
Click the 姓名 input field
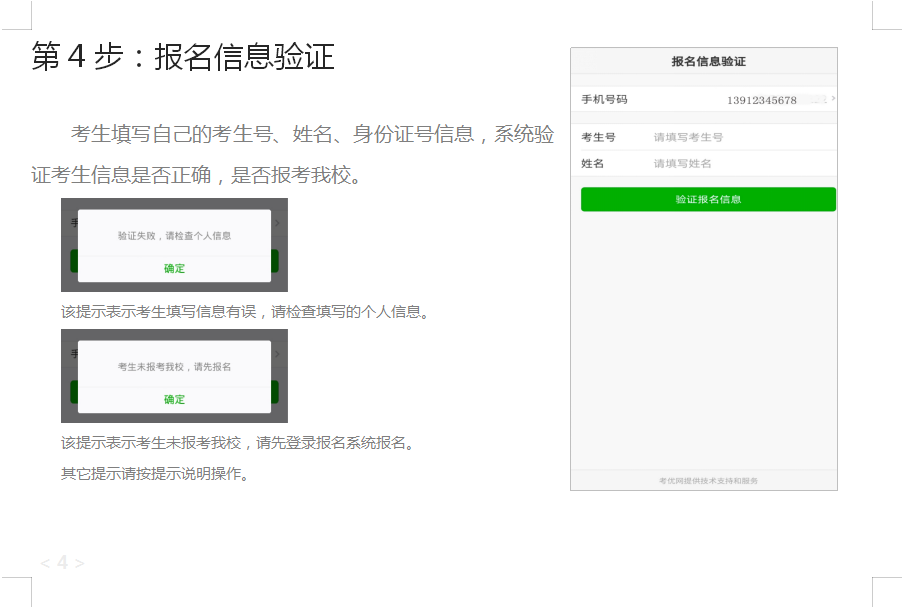pyautogui.click(x=740, y=163)
